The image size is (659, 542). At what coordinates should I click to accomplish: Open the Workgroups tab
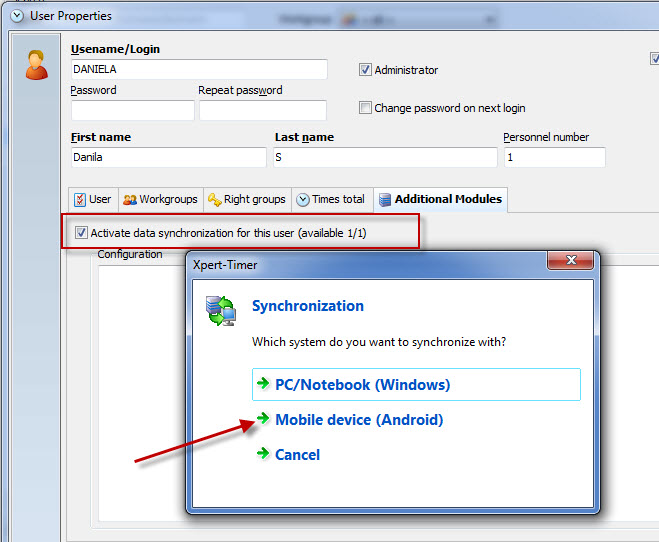(160, 199)
